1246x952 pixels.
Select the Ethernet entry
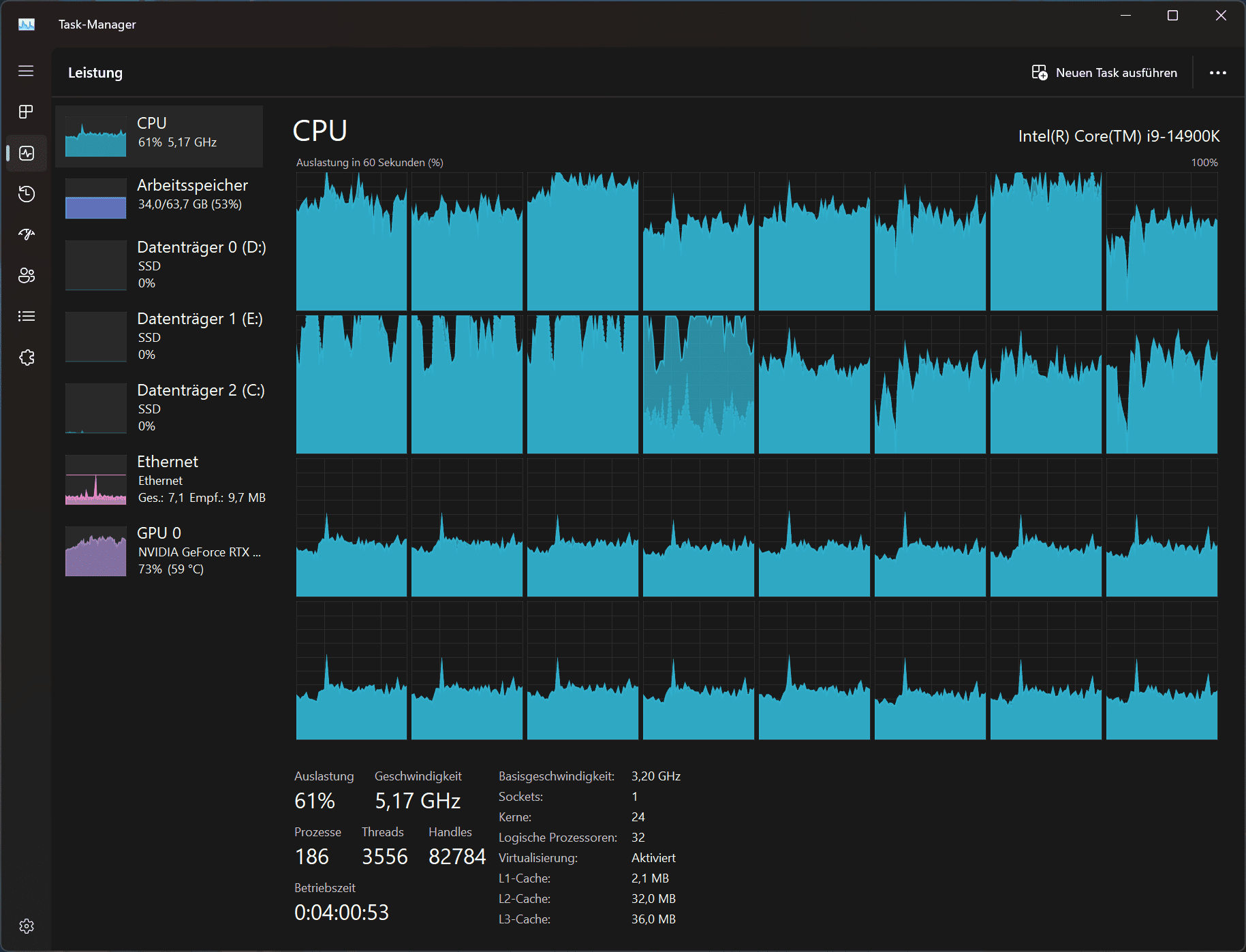[x=159, y=479]
